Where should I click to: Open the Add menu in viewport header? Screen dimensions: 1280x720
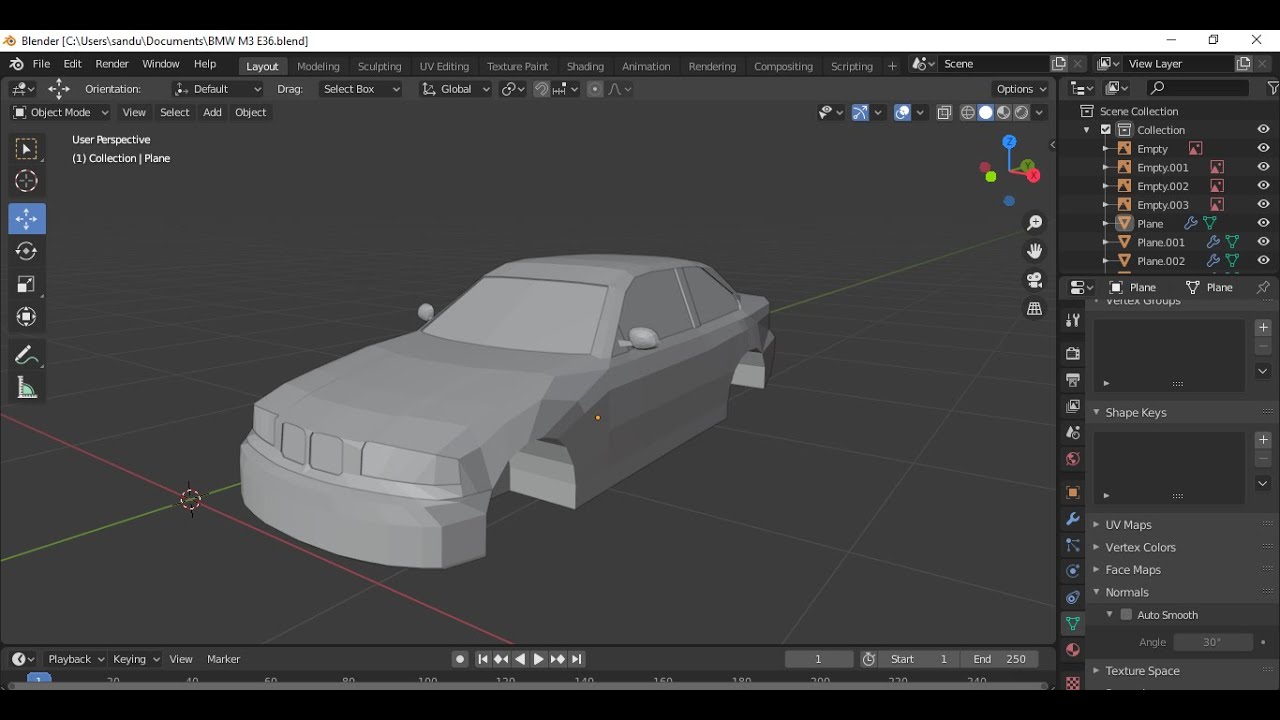point(212,113)
